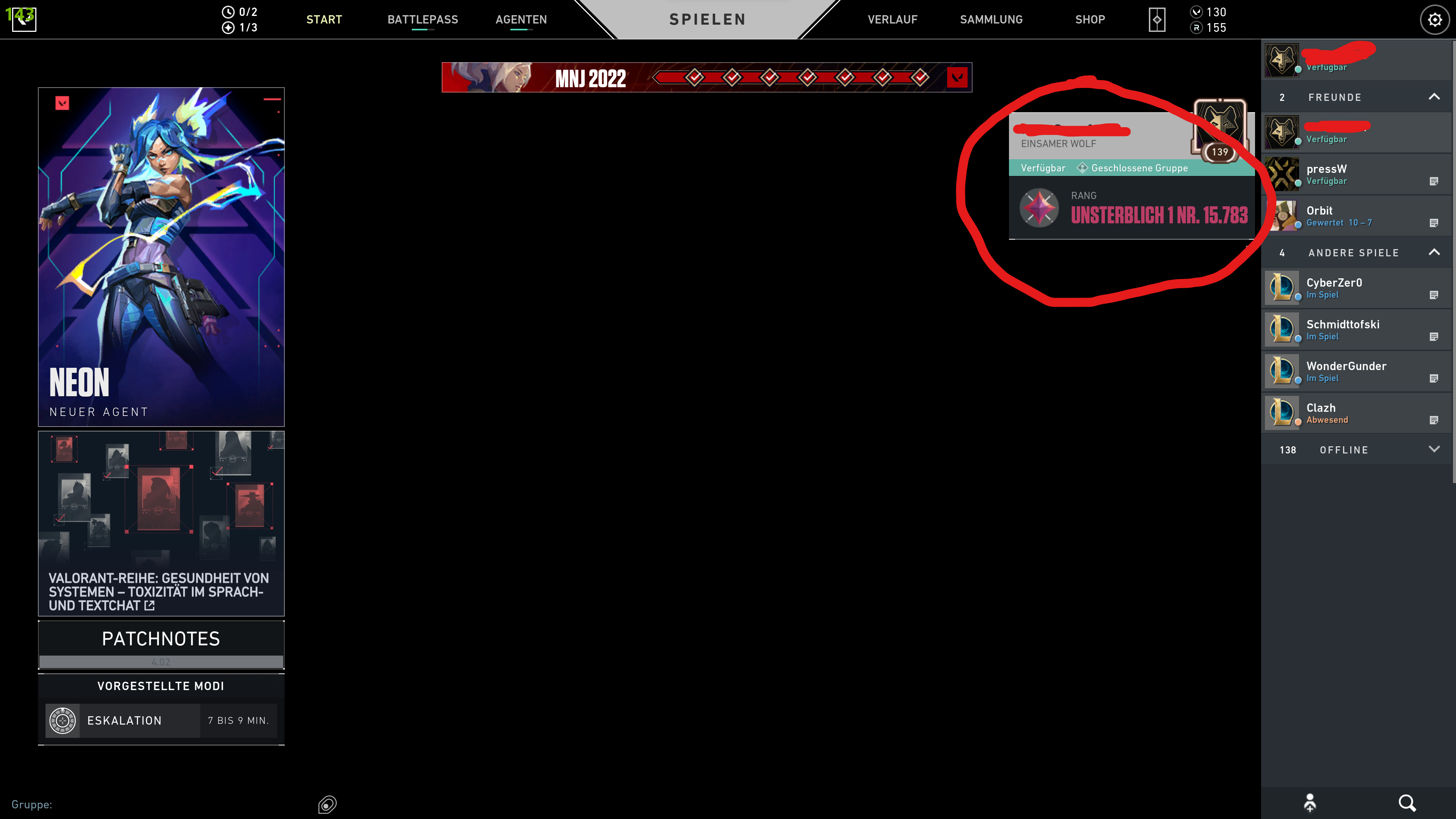Image resolution: width=1456 pixels, height=819 pixels.
Task: Go to the Sammlung tab
Action: coord(991,20)
